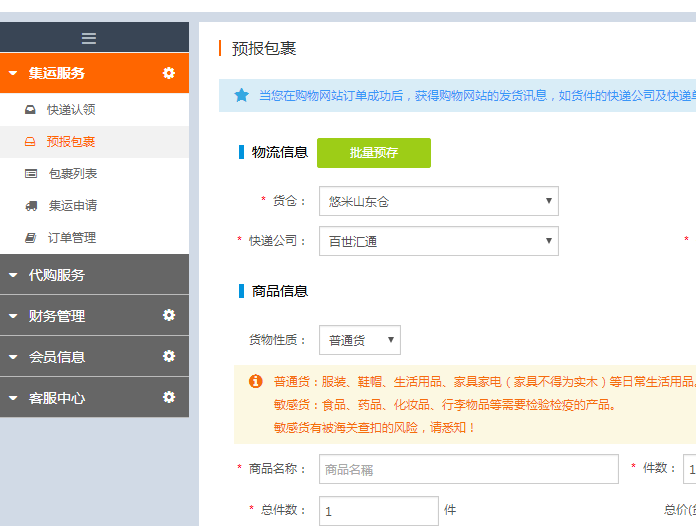Viewport: 696px width, 526px height.
Task: Click the gear icon beside 客服中心
Action: (169, 397)
